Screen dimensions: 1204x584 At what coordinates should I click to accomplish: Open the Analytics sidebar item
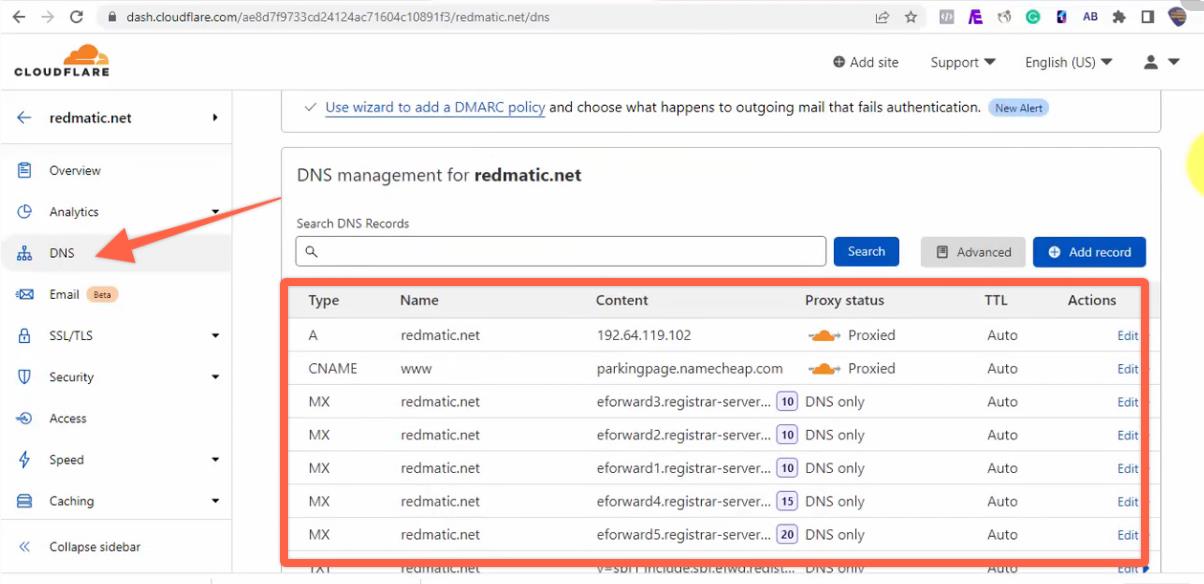click(116, 212)
